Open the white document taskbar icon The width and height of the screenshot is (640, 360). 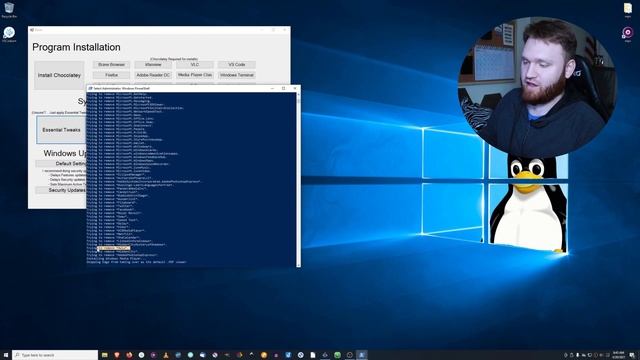pyautogui.click(x=313, y=355)
